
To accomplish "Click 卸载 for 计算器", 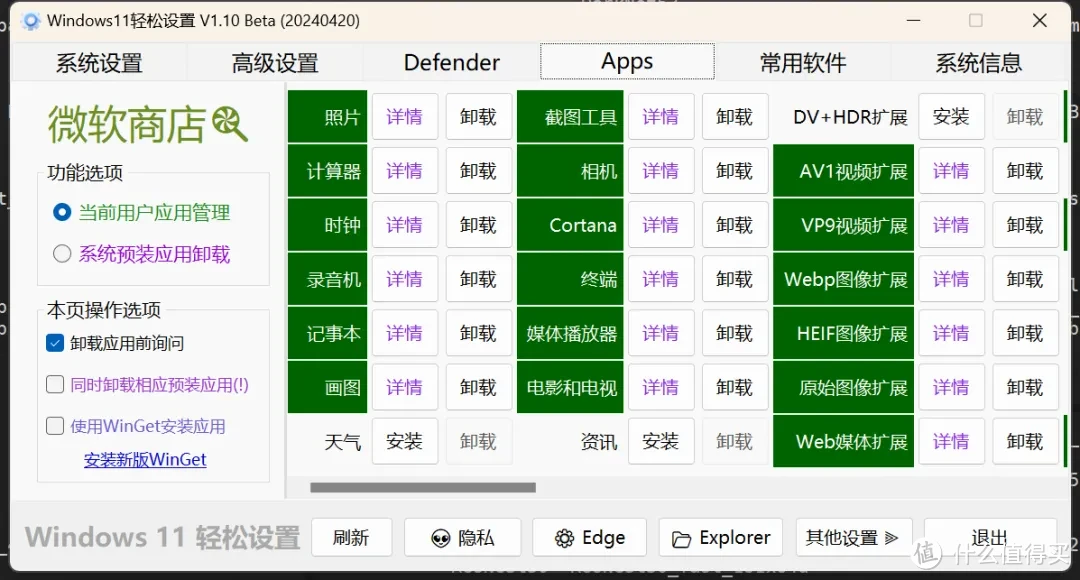I will [479, 171].
